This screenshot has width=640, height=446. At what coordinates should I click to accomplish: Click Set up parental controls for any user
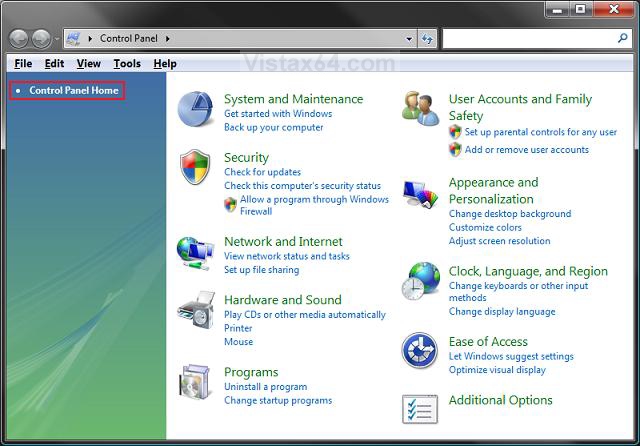click(541, 132)
